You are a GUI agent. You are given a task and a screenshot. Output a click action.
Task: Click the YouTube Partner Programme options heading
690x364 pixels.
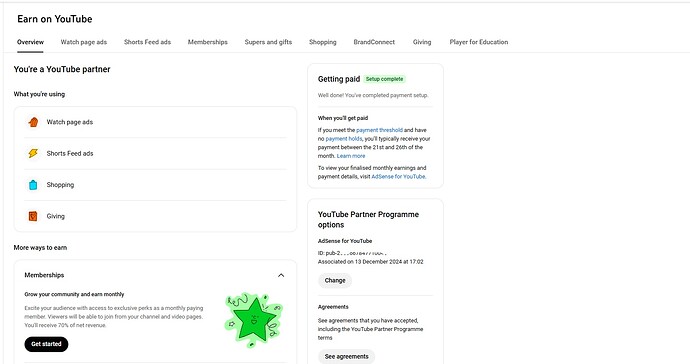(x=368, y=219)
